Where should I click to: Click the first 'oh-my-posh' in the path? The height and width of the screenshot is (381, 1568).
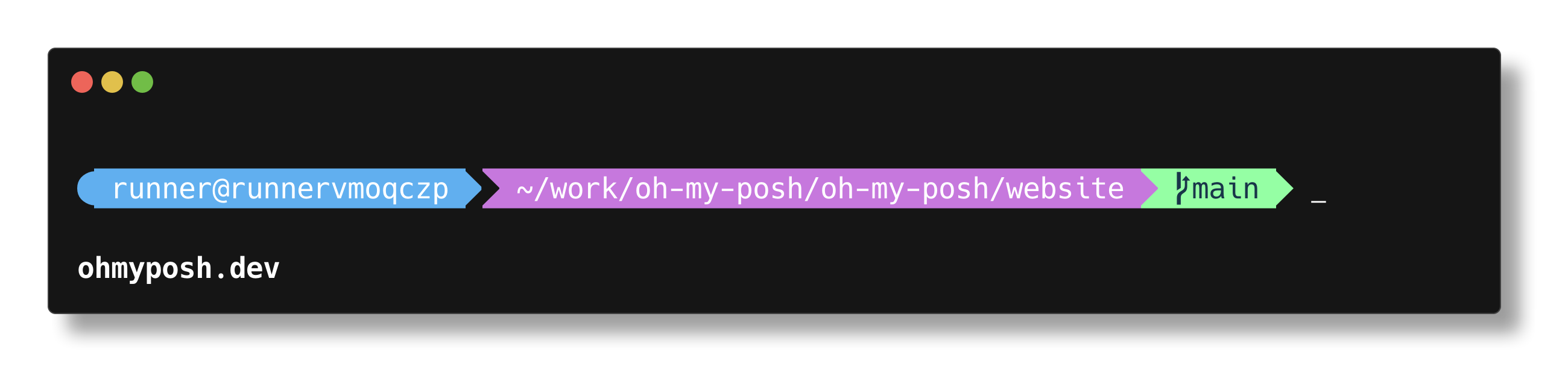(x=718, y=189)
